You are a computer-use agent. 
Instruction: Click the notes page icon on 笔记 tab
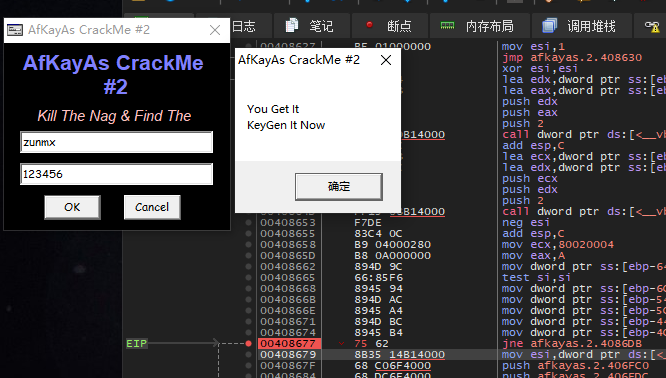click(x=291, y=25)
